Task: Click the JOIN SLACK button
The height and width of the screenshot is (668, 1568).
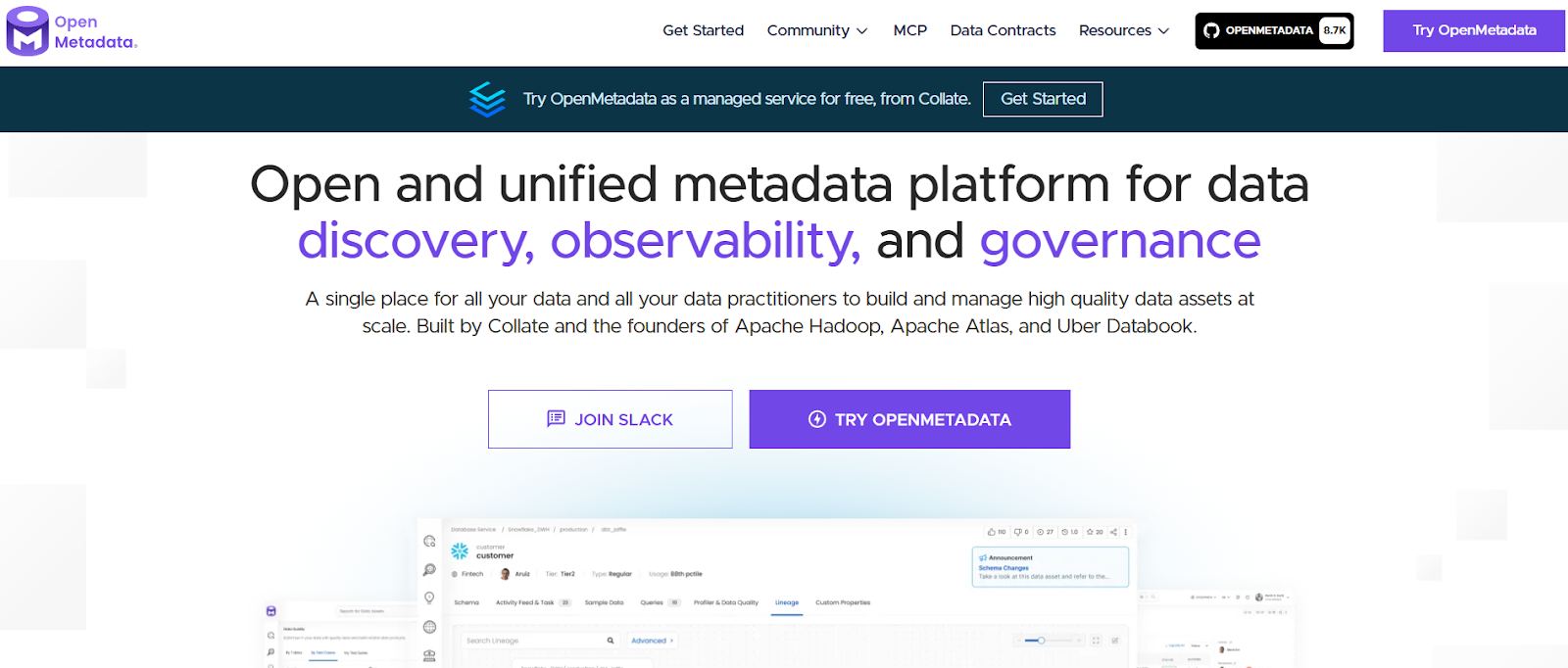Action: 610,418
